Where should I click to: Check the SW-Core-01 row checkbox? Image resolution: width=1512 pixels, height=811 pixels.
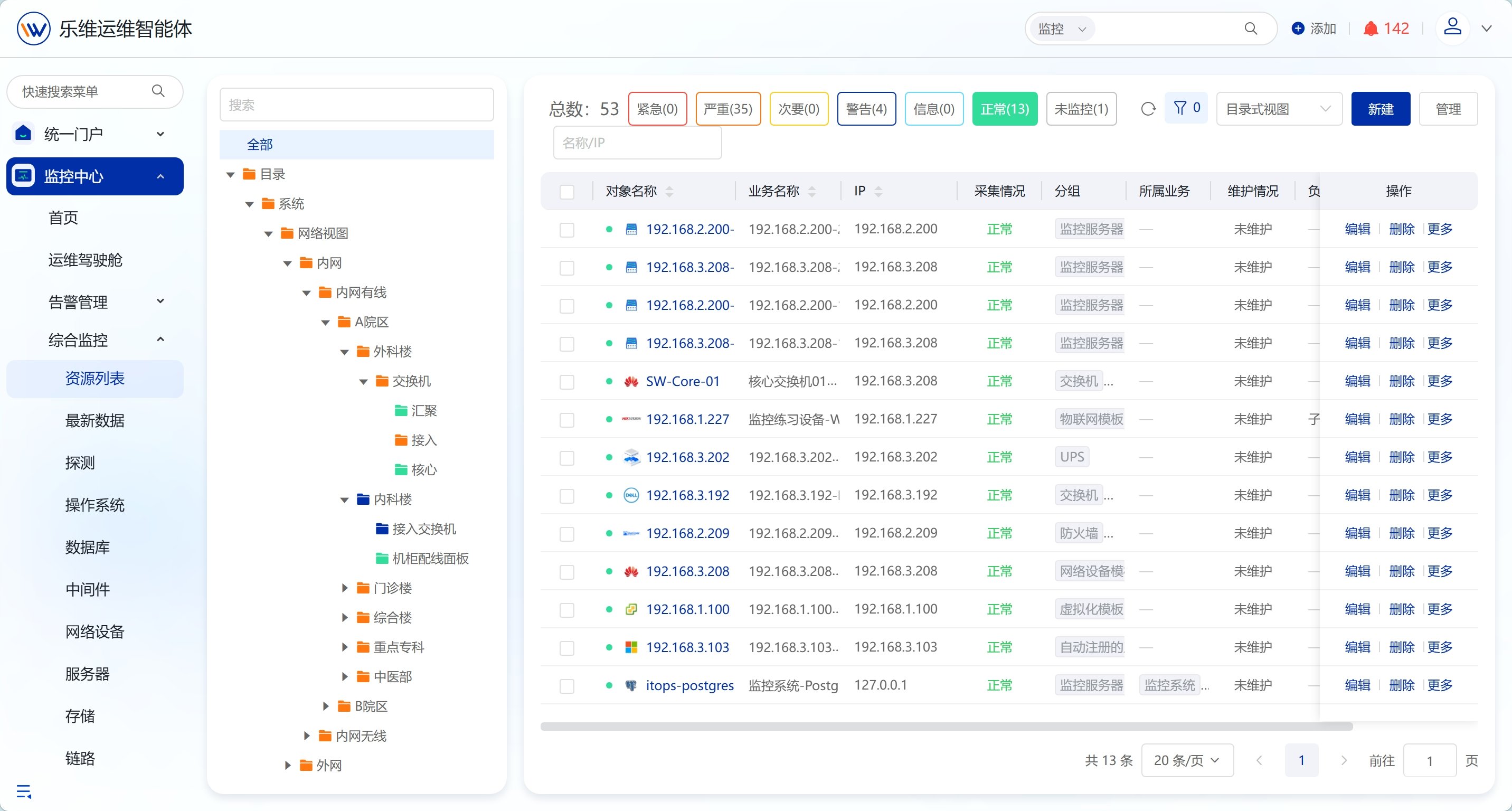567,382
